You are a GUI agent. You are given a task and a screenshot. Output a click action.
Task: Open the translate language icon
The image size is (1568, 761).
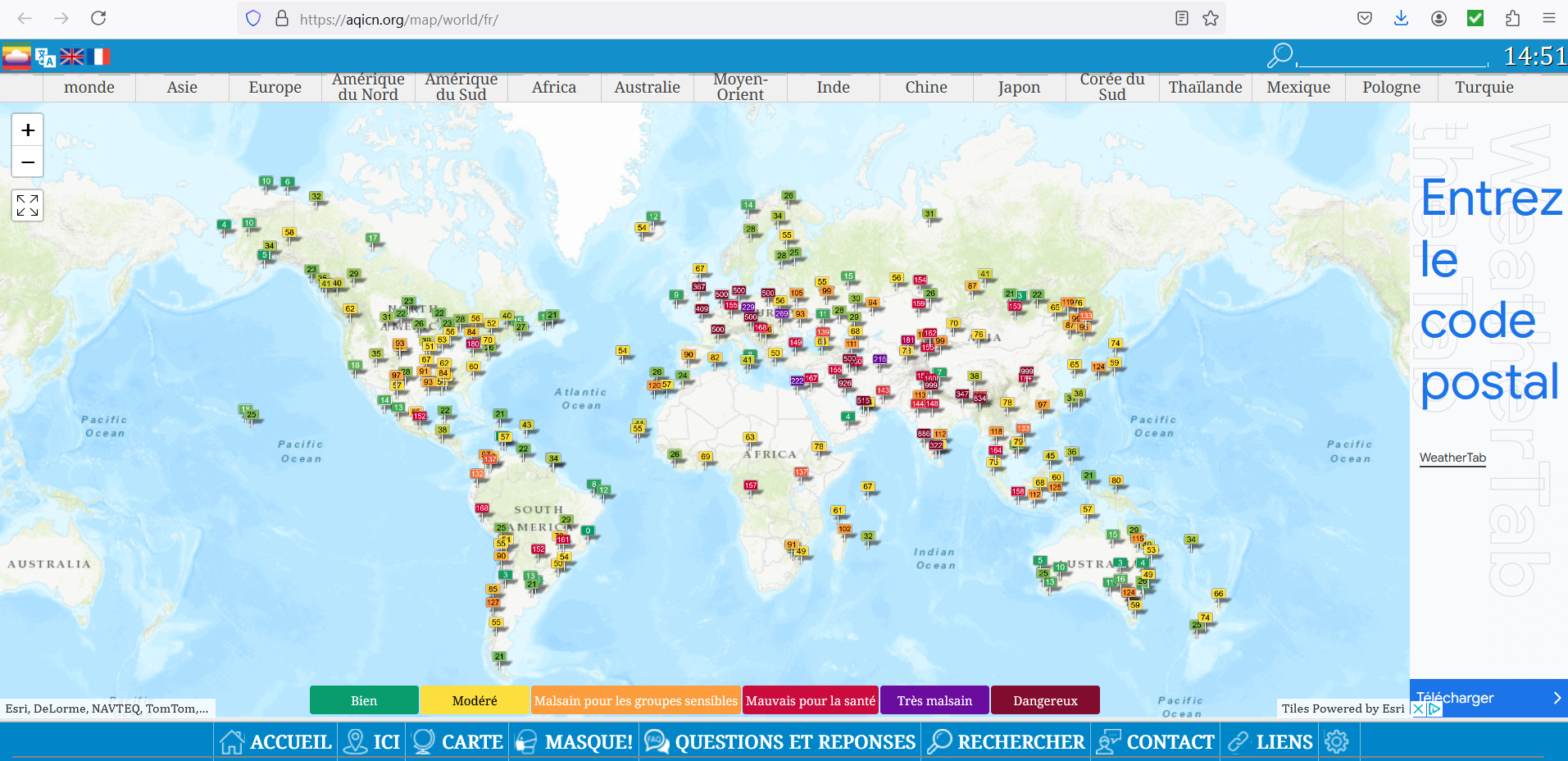[x=45, y=57]
